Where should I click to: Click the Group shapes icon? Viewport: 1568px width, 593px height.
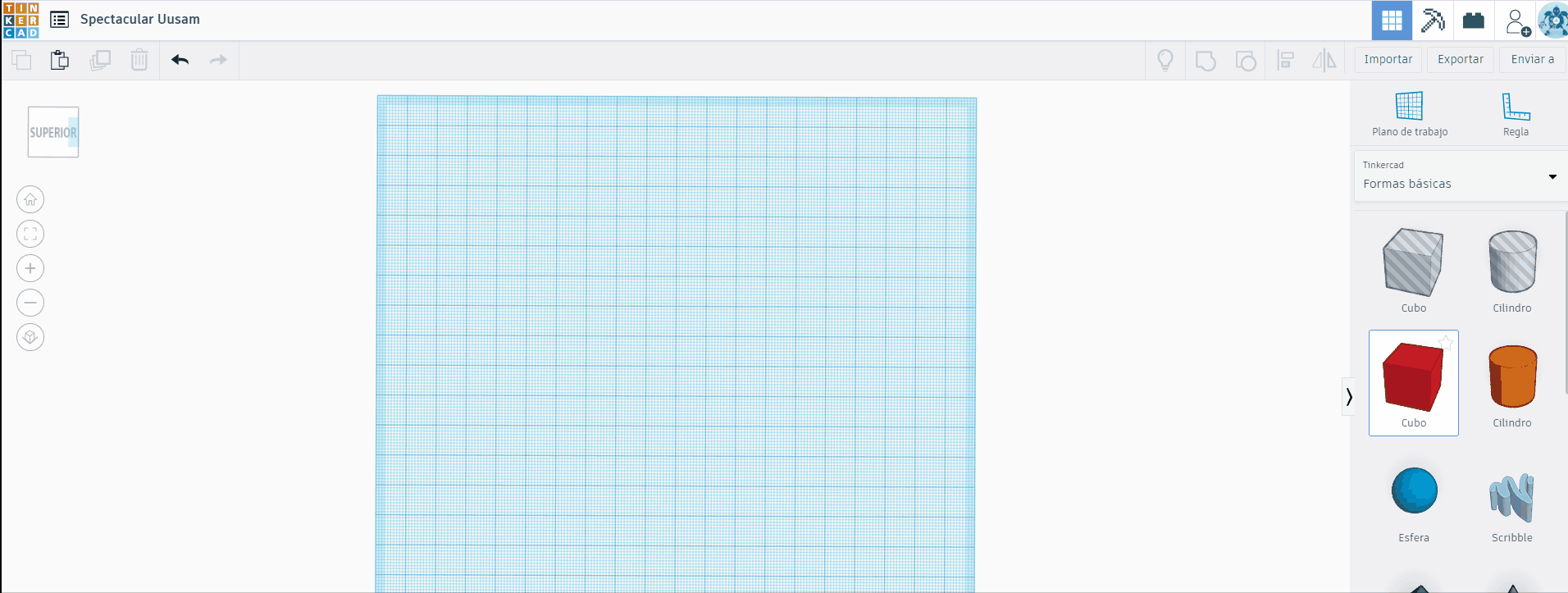pyautogui.click(x=1206, y=61)
